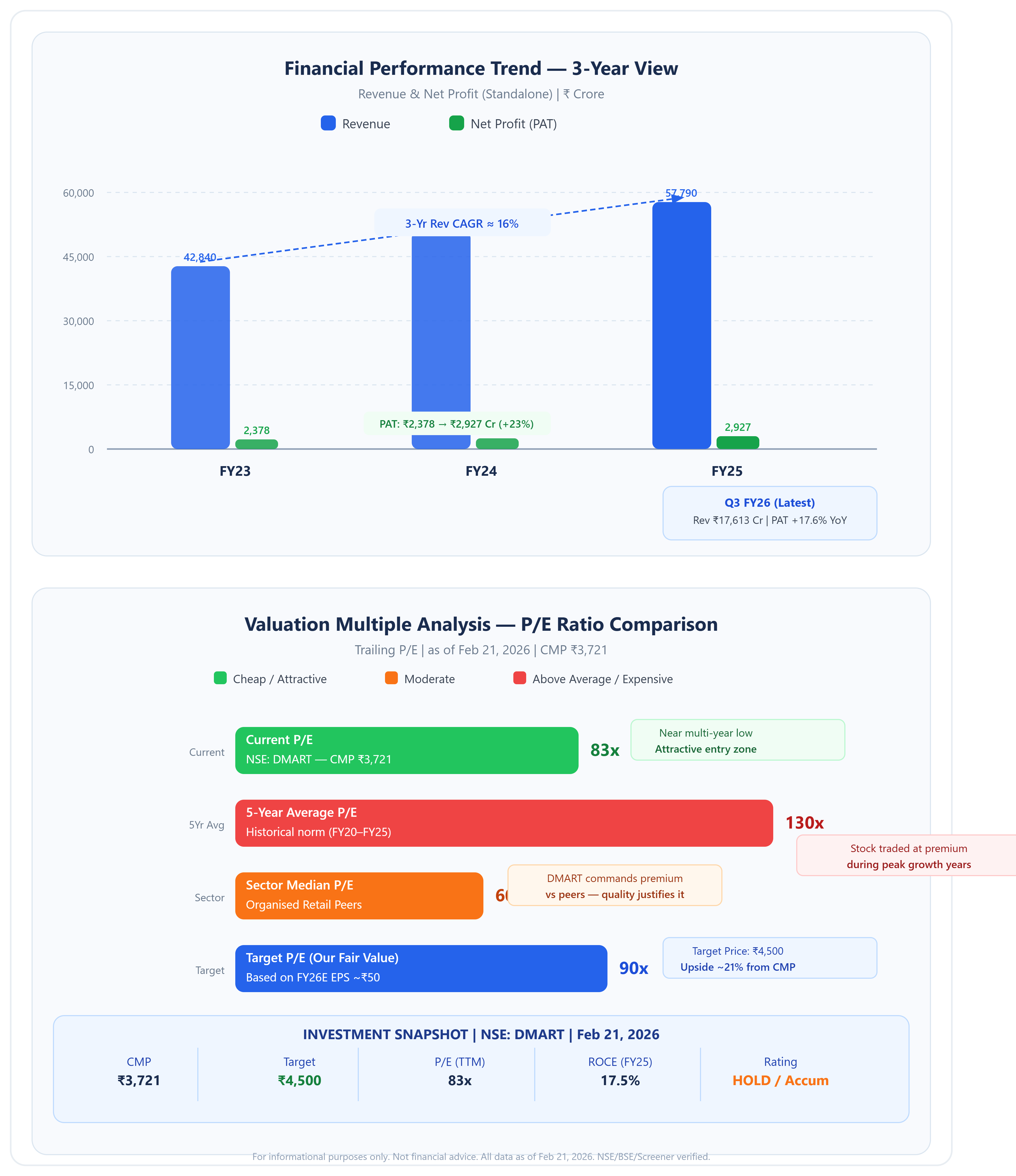Viewport: 1016px width, 1176px height.
Task: Click the FY25 net profit bar
Action: (738, 443)
